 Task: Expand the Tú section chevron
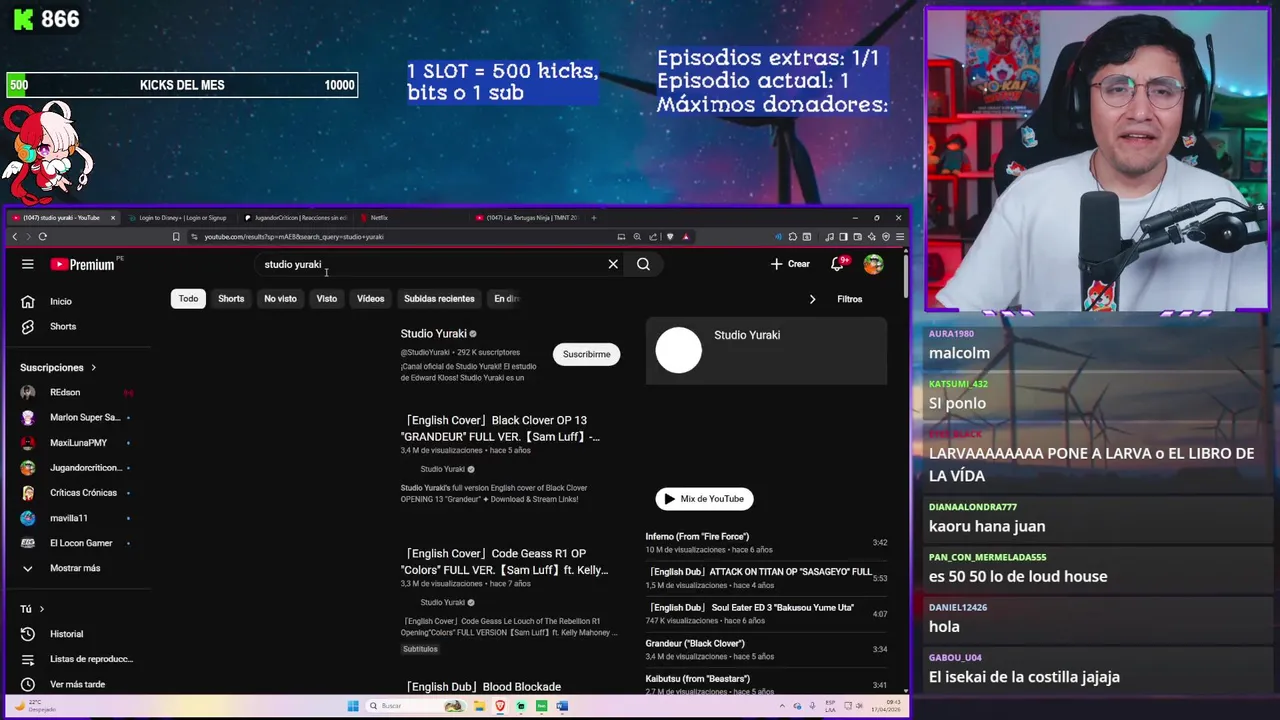(41, 609)
